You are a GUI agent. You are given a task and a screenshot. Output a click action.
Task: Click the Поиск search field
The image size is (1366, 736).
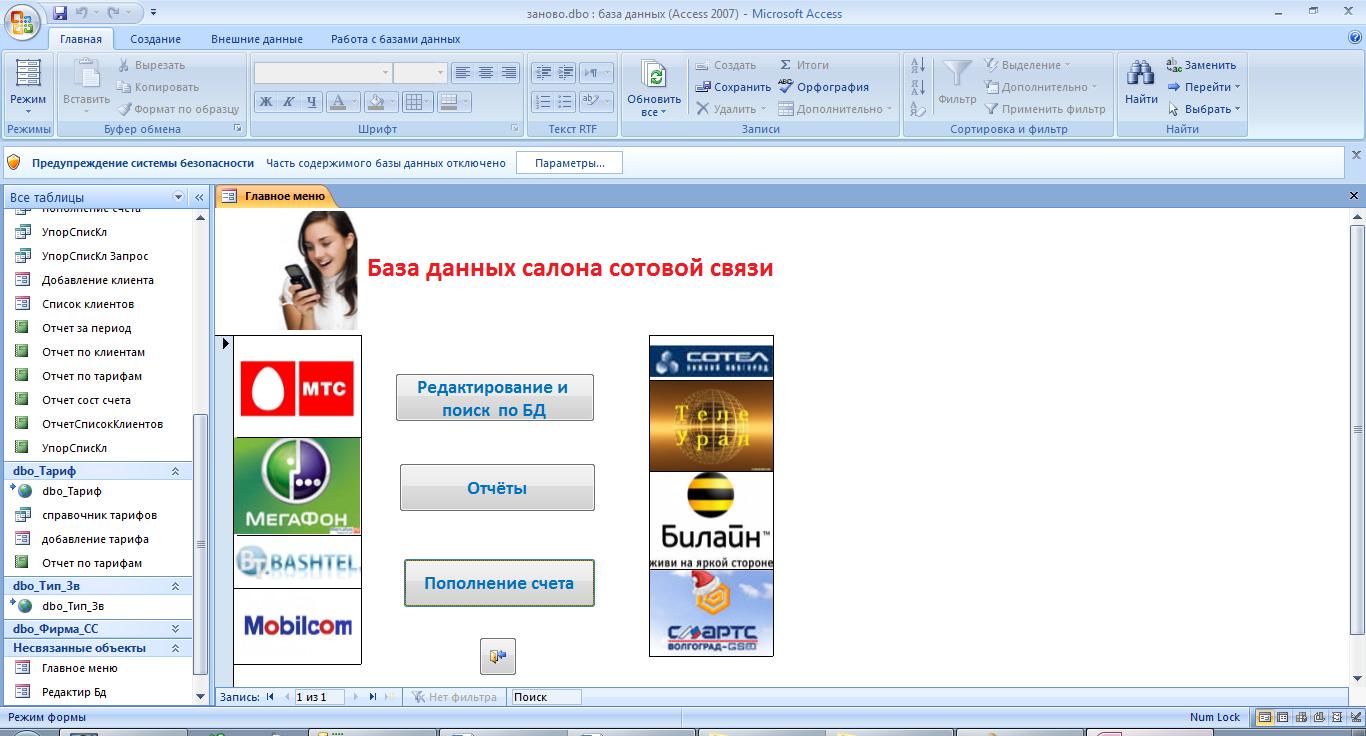545,697
